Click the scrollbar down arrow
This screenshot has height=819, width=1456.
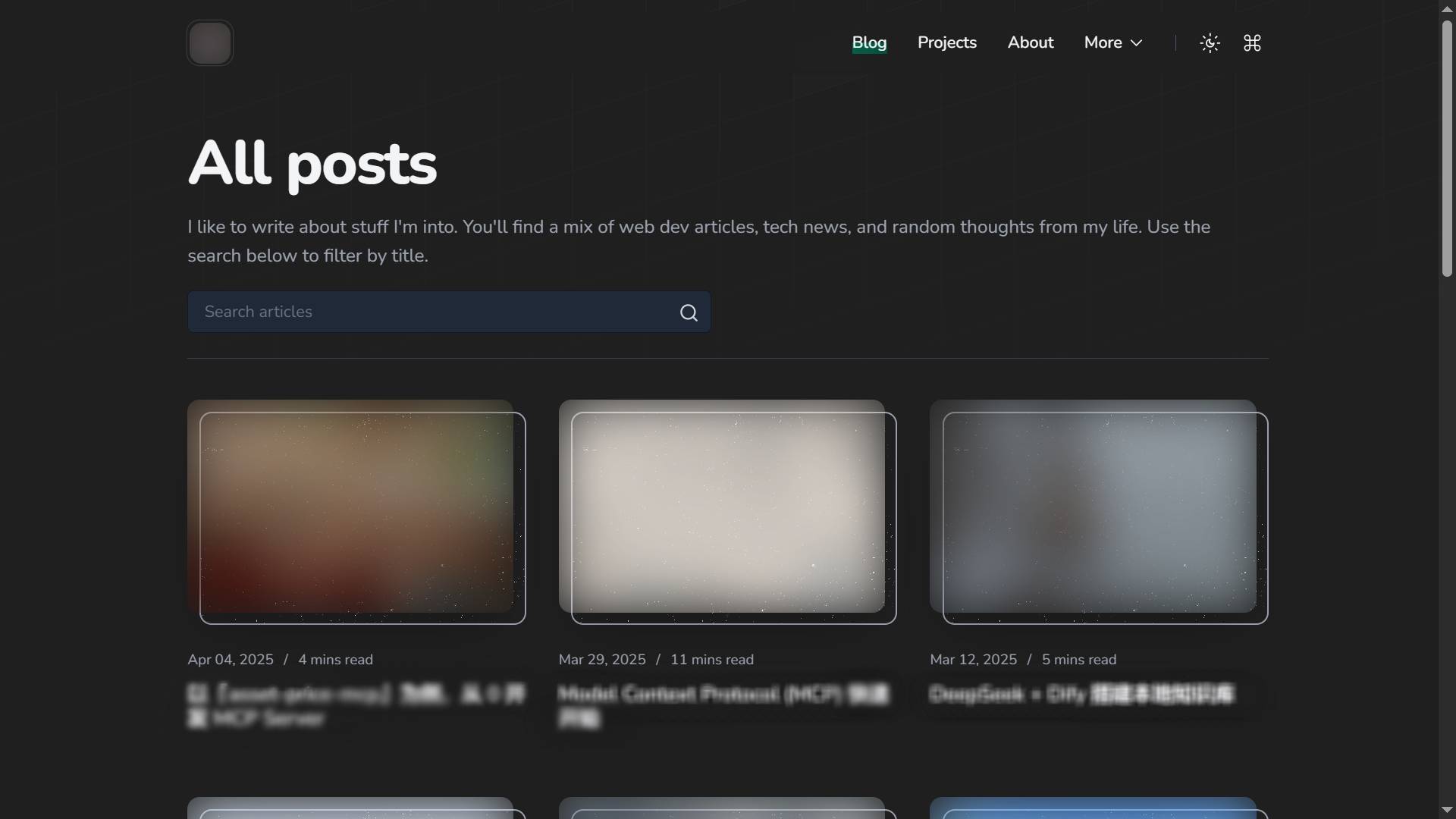[1447, 810]
